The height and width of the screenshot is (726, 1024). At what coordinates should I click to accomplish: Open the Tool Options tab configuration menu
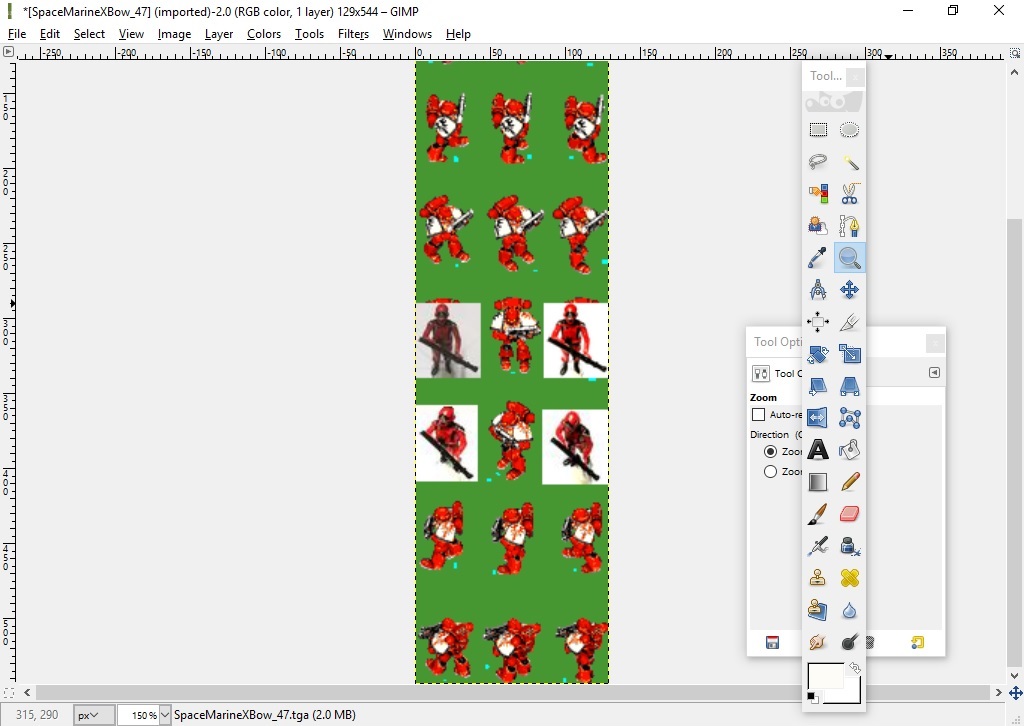(x=935, y=373)
